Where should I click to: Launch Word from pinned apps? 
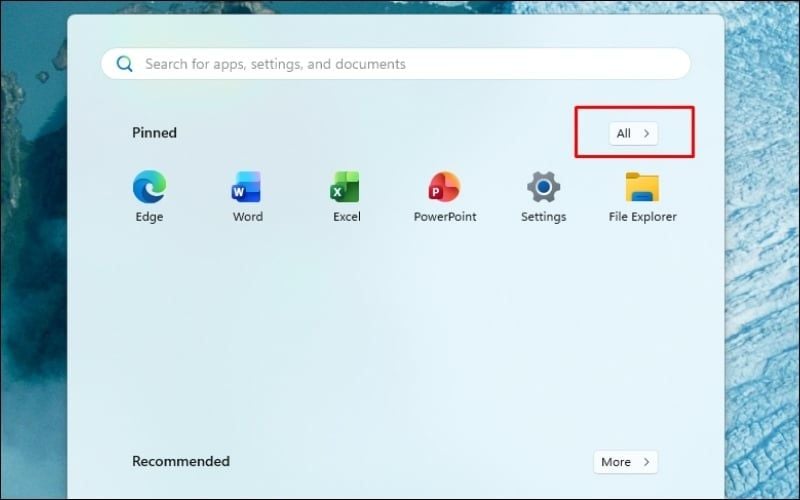pos(247,196)
